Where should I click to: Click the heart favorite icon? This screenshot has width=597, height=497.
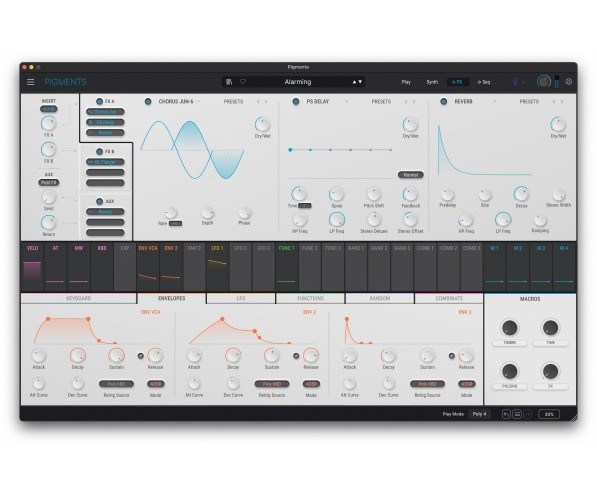(x=243, y=82)
